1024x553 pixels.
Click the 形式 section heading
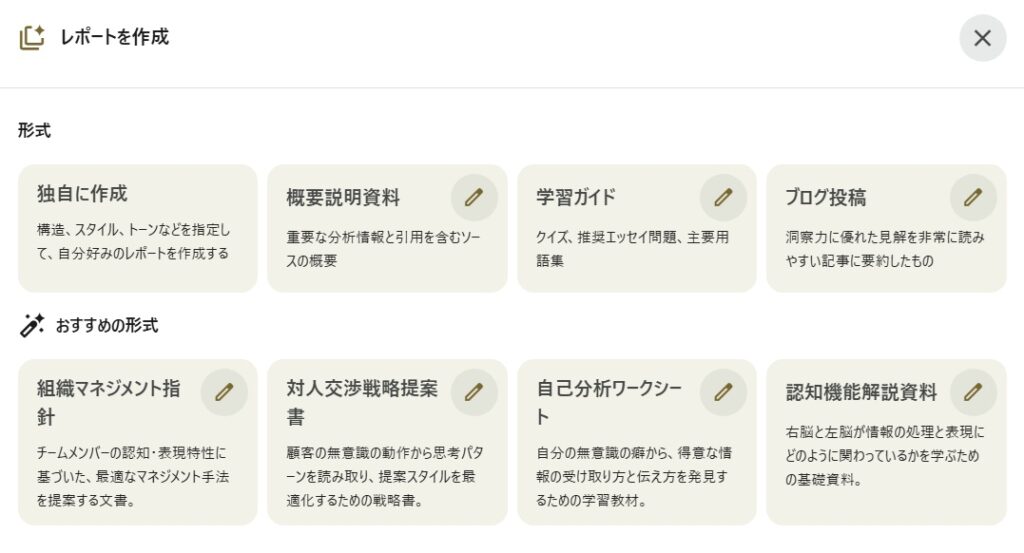(34, 130)
